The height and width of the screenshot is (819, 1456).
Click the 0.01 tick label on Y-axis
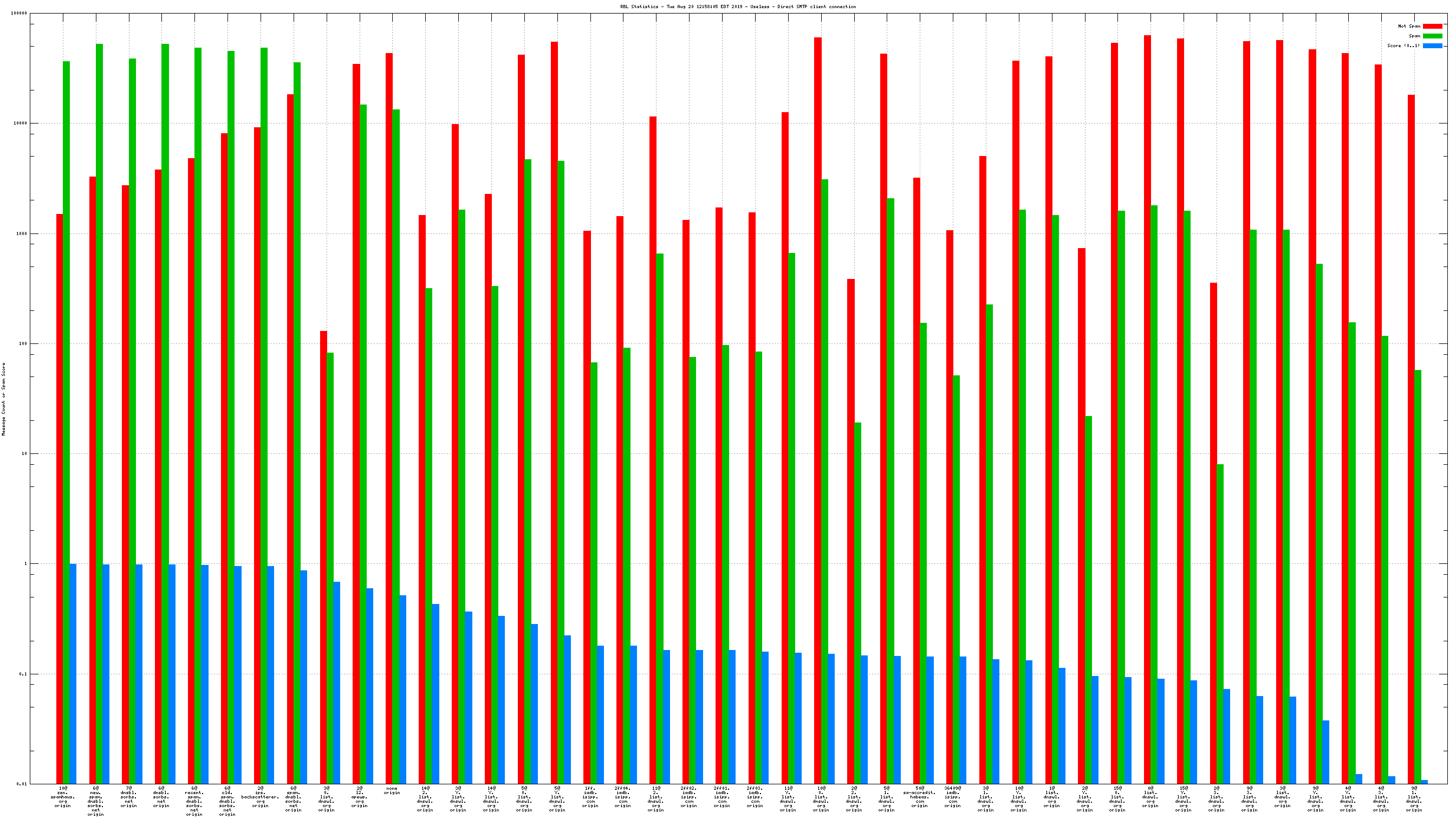click(x=22, y=784)
